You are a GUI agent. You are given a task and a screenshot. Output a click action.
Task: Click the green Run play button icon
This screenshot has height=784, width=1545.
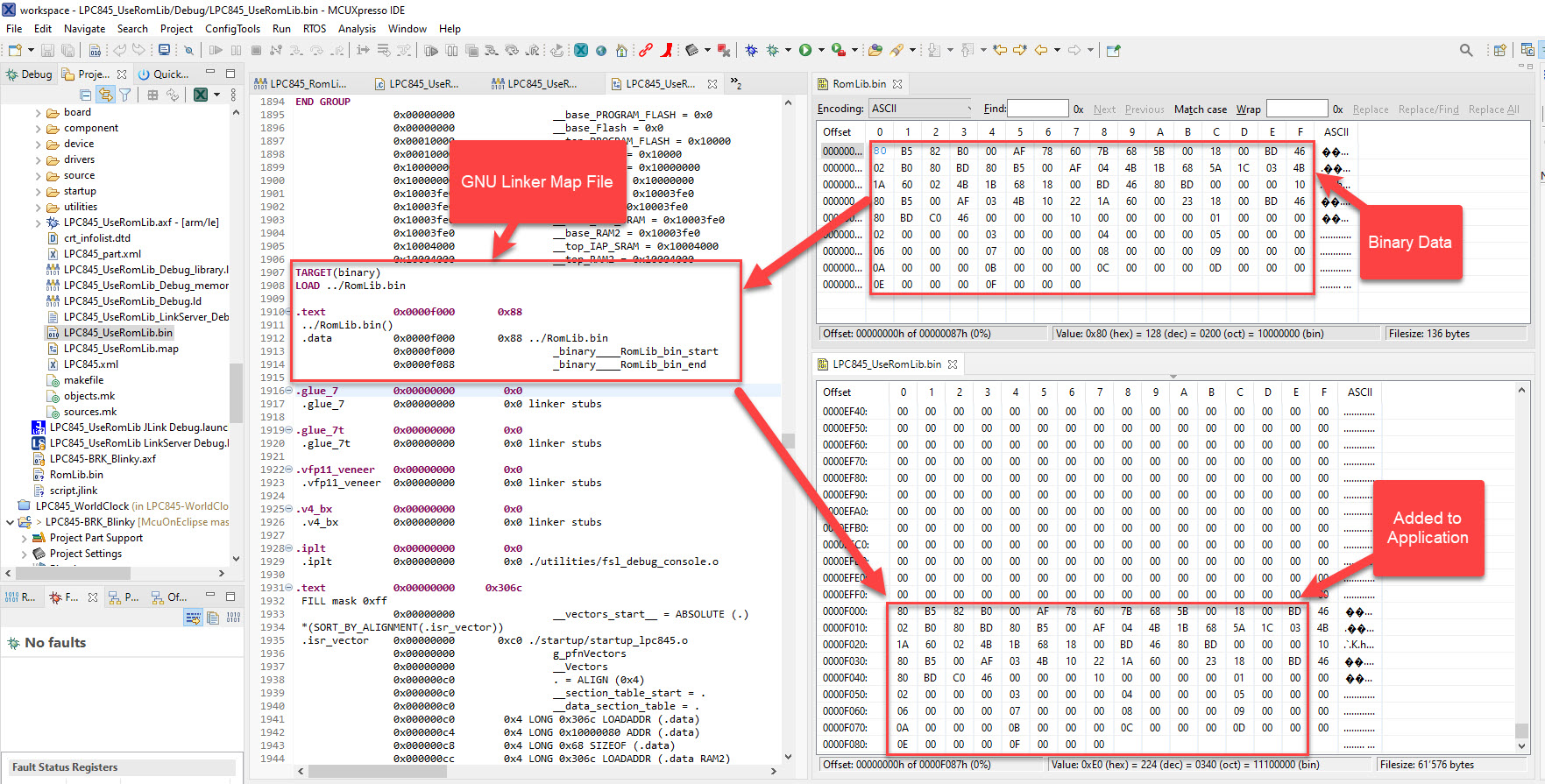point(805,51)
